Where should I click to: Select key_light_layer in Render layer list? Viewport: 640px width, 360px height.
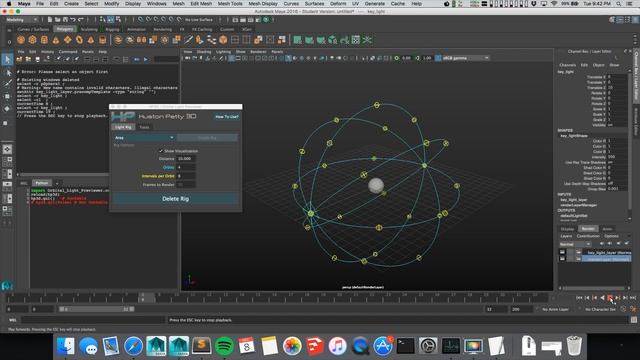click(x=608, y=252)
